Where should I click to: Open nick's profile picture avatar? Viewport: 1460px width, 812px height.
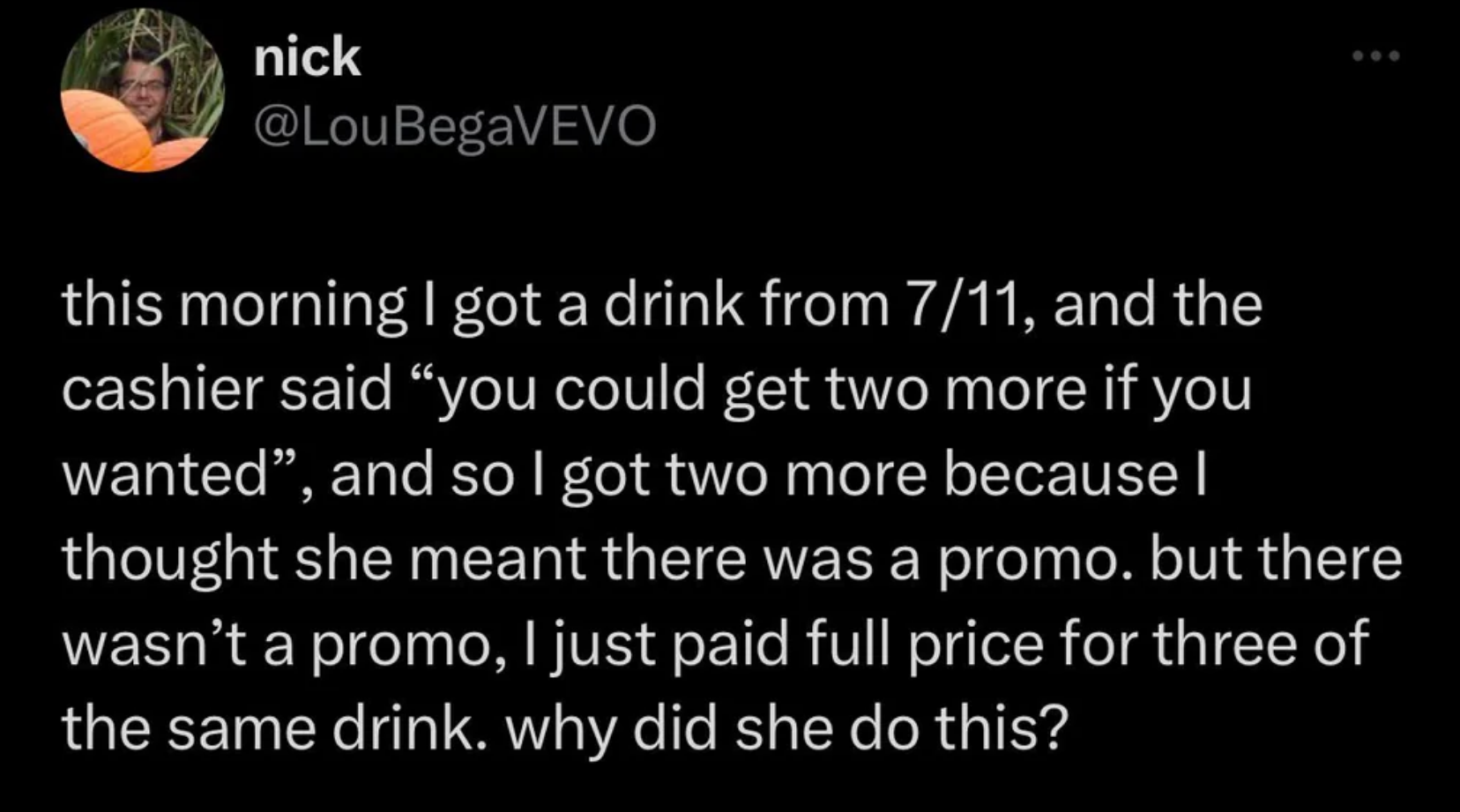pos(142,90)
